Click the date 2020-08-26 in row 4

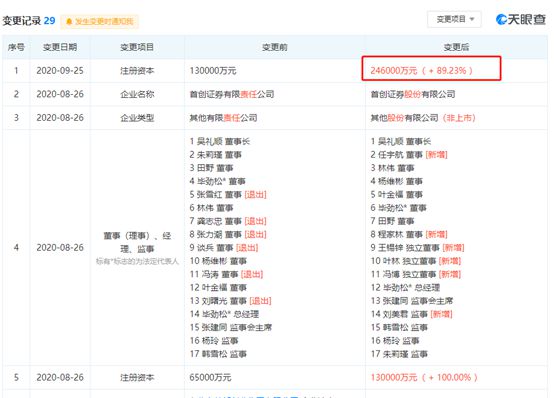(x=60, y=247)
